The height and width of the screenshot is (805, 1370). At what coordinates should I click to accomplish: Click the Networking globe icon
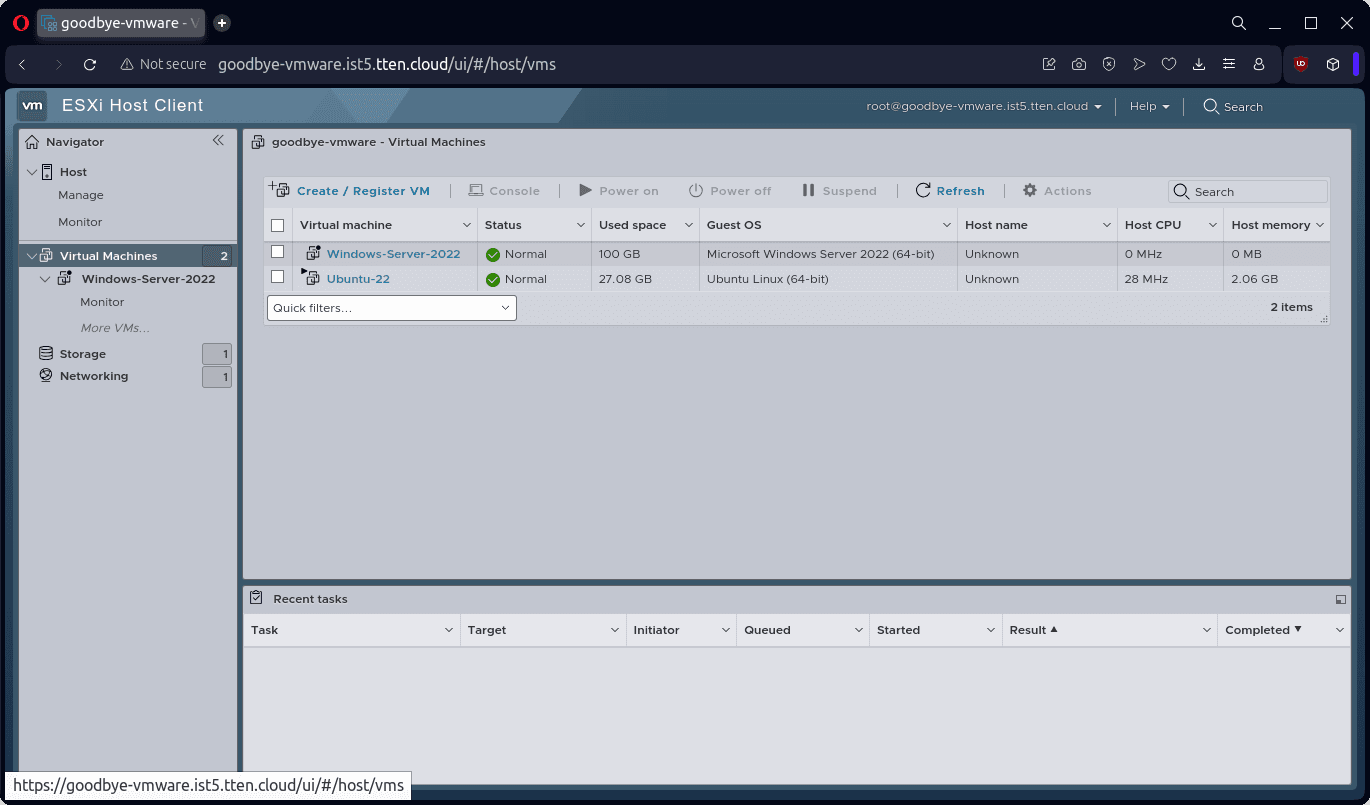tap(46, 376)
